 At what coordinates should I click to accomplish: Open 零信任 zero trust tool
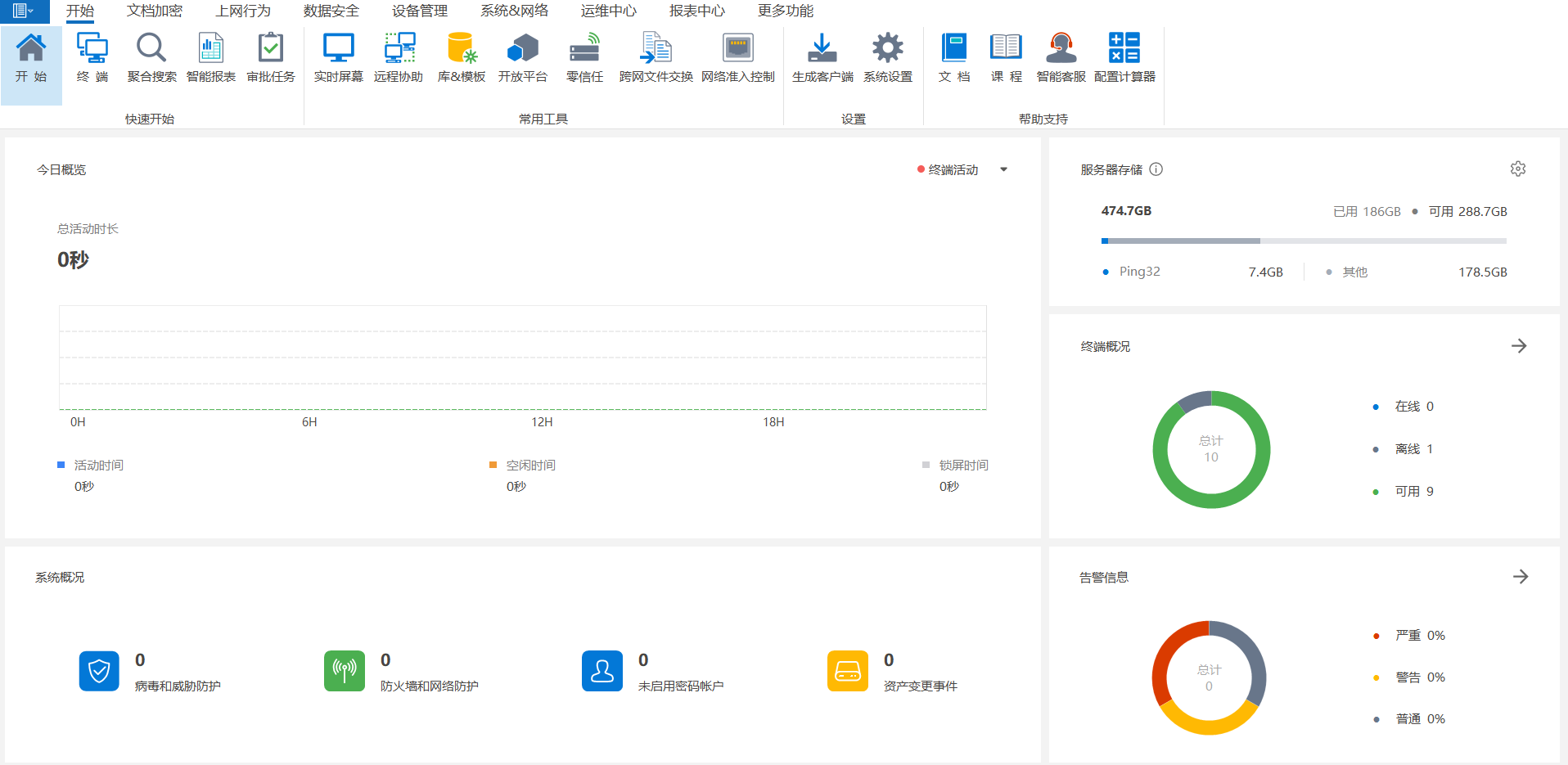pyautogui.click(x=584, y=49)
